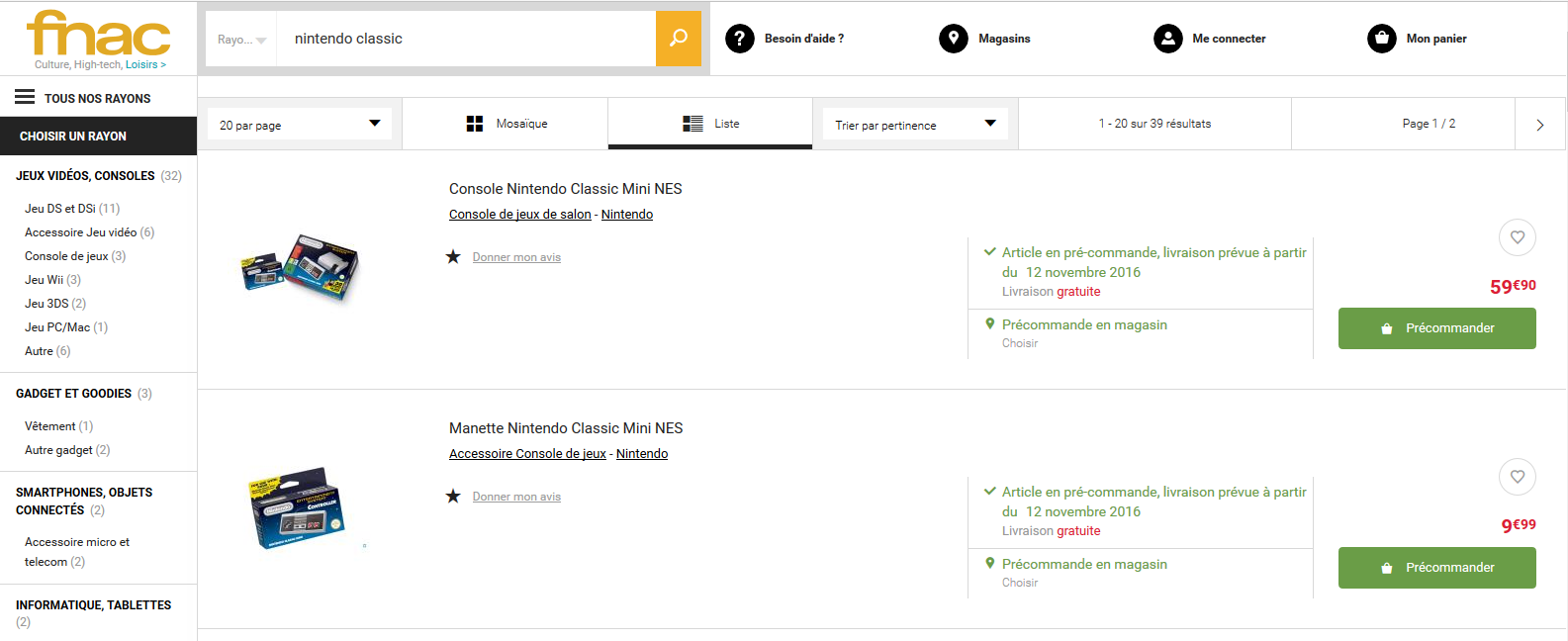Open help via question mark icon

point(740,39)
